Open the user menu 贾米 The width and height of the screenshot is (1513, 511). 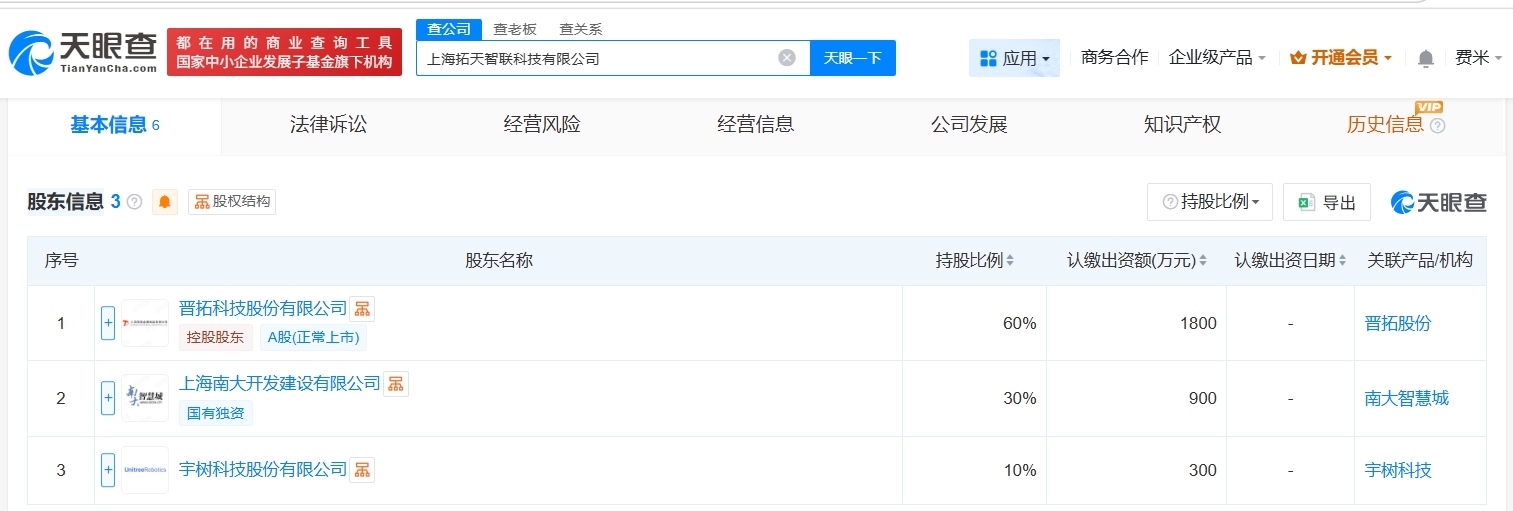(1478, 58)
